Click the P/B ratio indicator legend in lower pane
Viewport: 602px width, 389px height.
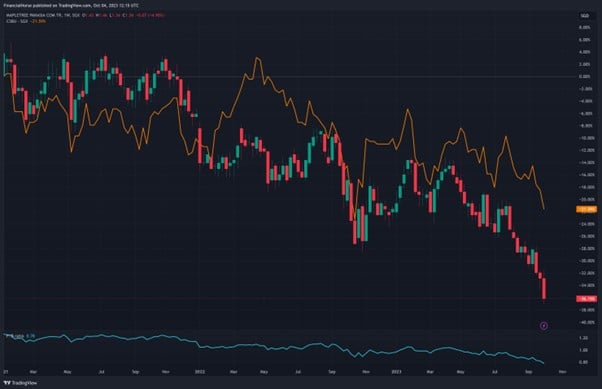[20, 336]
